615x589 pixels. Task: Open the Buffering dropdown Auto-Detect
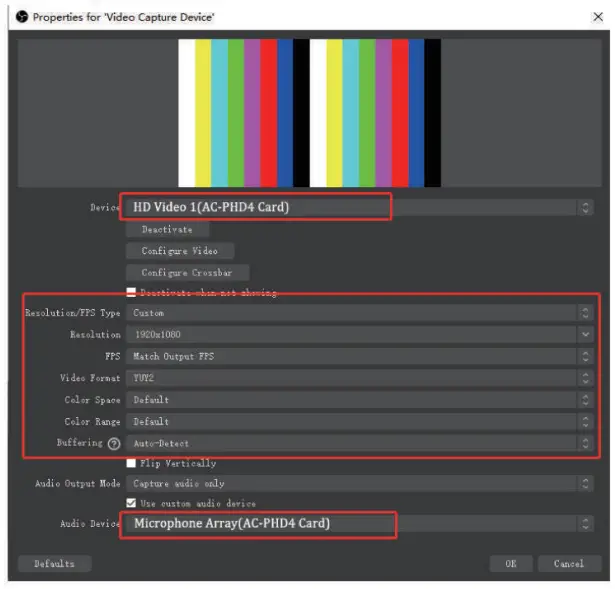coord(360,444)
